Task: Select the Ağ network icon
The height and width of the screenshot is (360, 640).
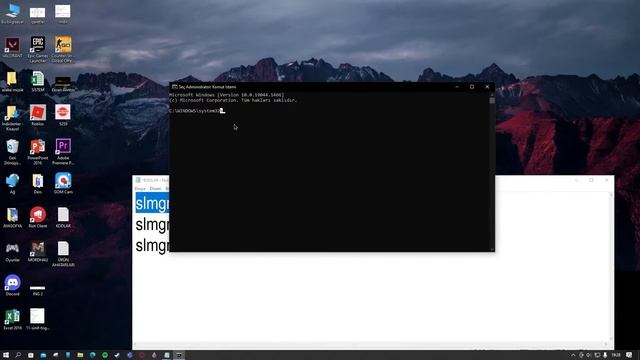Action: (12, 184)
